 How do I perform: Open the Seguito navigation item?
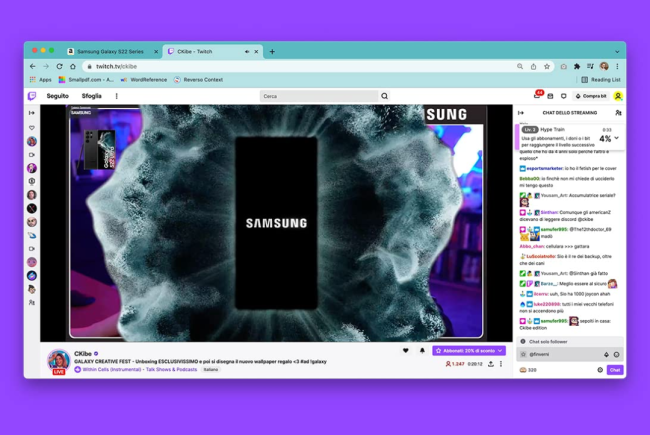coord(58,96)
